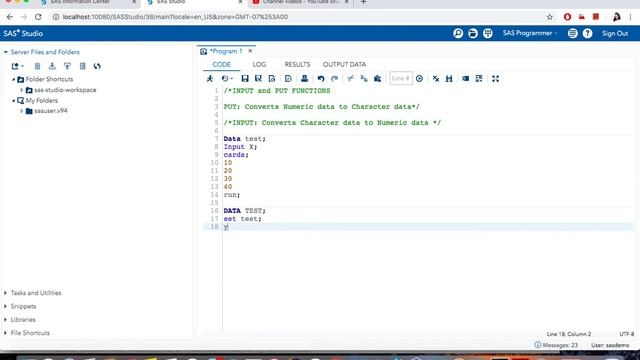Open the more application options menu icon
The width and height of the screenshot is (640, 360).
pos(573,33)
